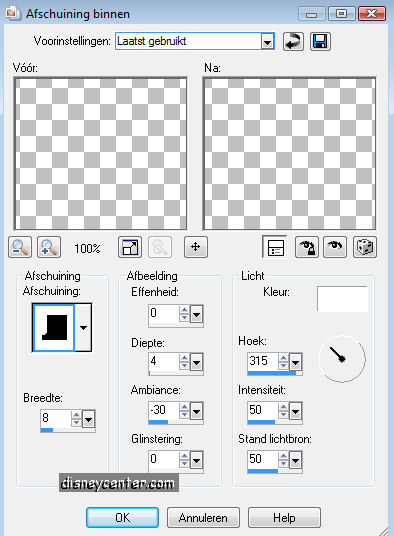Screen dimensions: 394x536
Task: Click the Vóór preview pane
Action: (x=100, y=153)
